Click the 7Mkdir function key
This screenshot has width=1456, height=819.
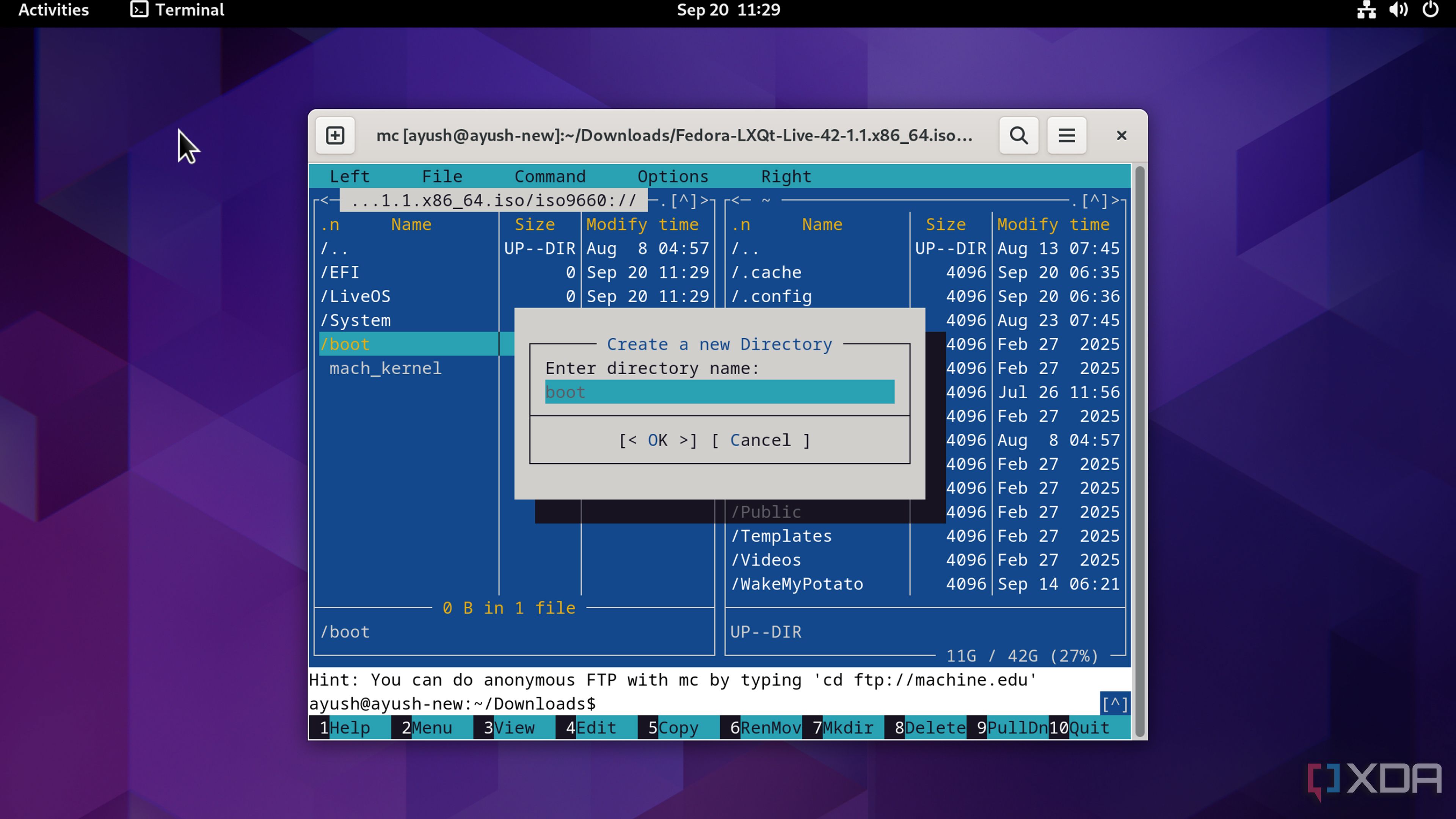(x=843, y=728)
